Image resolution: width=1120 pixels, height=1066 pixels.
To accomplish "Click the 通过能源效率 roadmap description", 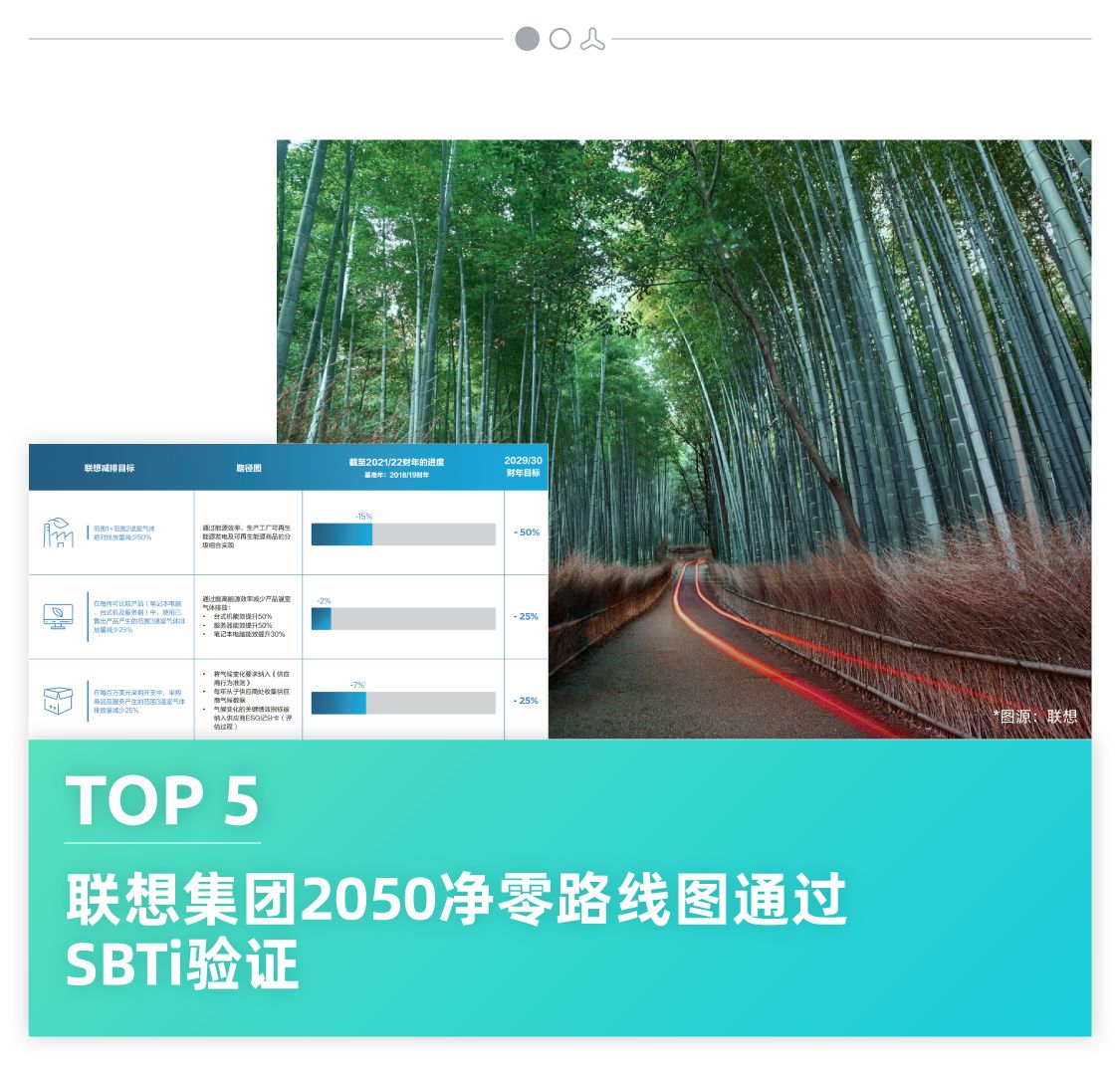I will pyautogui.click(x=247, y=536).
